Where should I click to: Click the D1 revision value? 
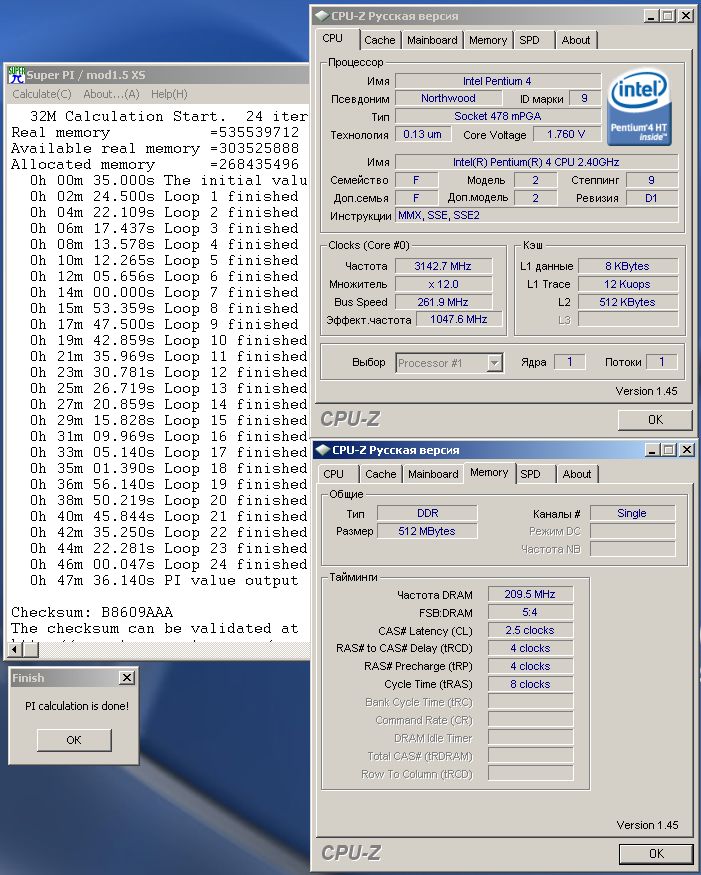click(651, 198)
